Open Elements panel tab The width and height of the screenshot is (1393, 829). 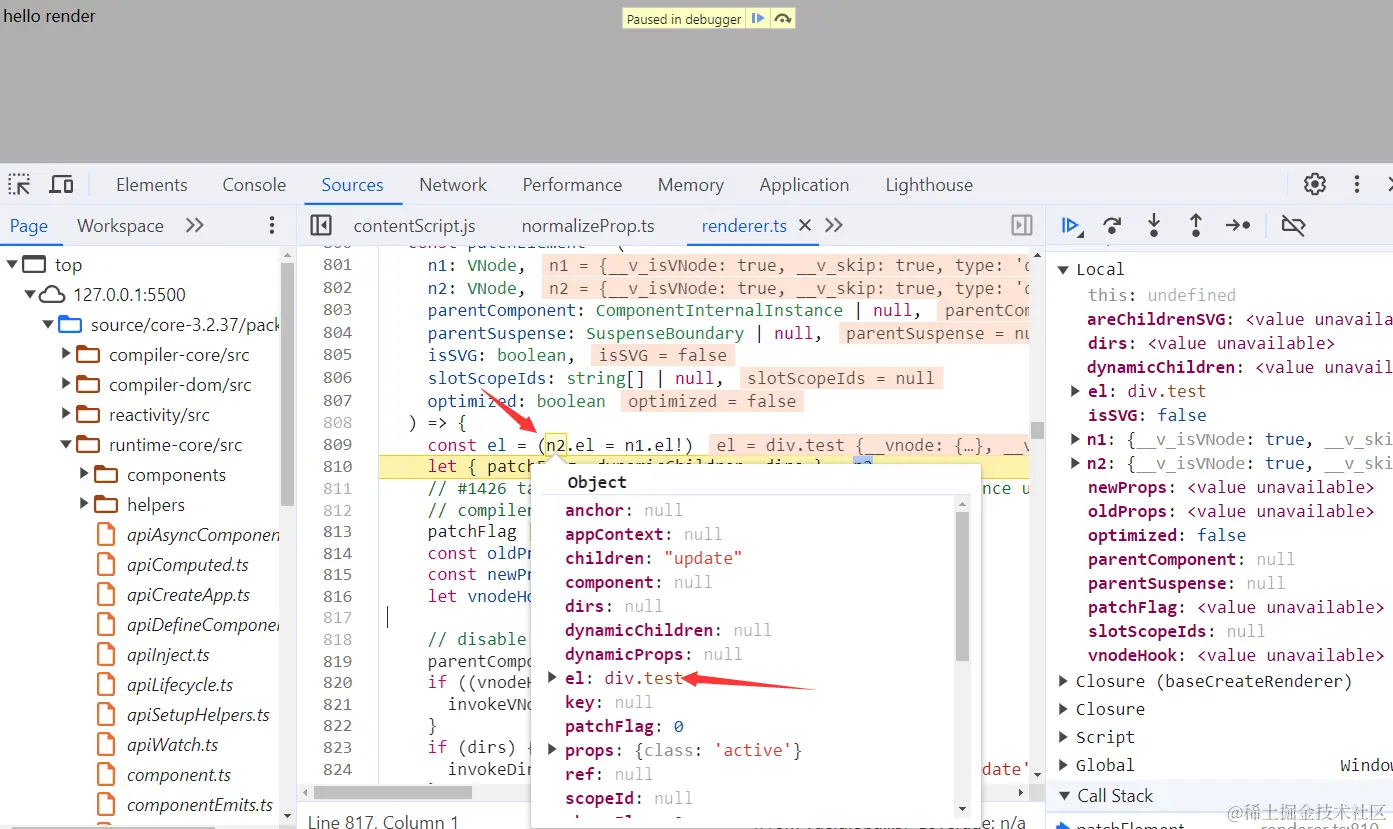tap(152, 184)
